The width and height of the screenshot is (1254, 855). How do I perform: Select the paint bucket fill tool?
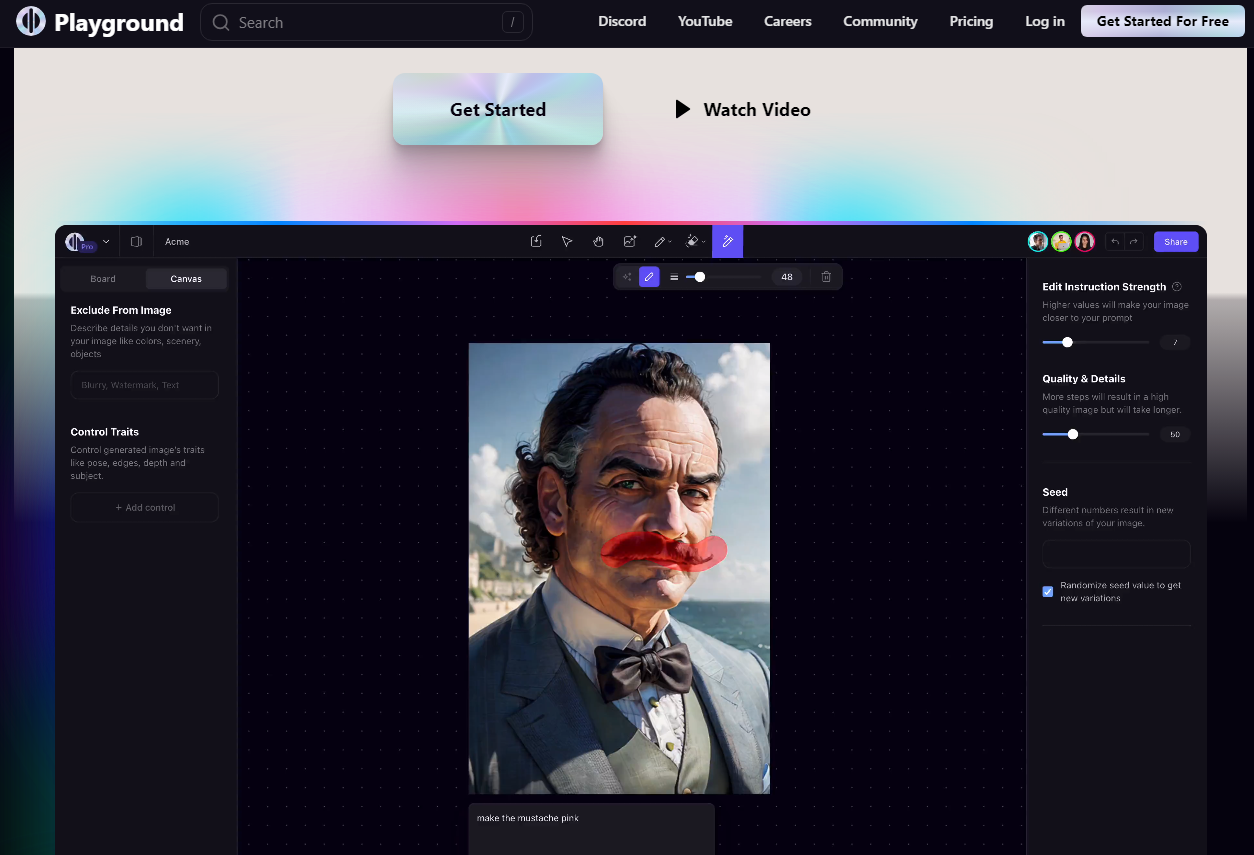(691, 241)
